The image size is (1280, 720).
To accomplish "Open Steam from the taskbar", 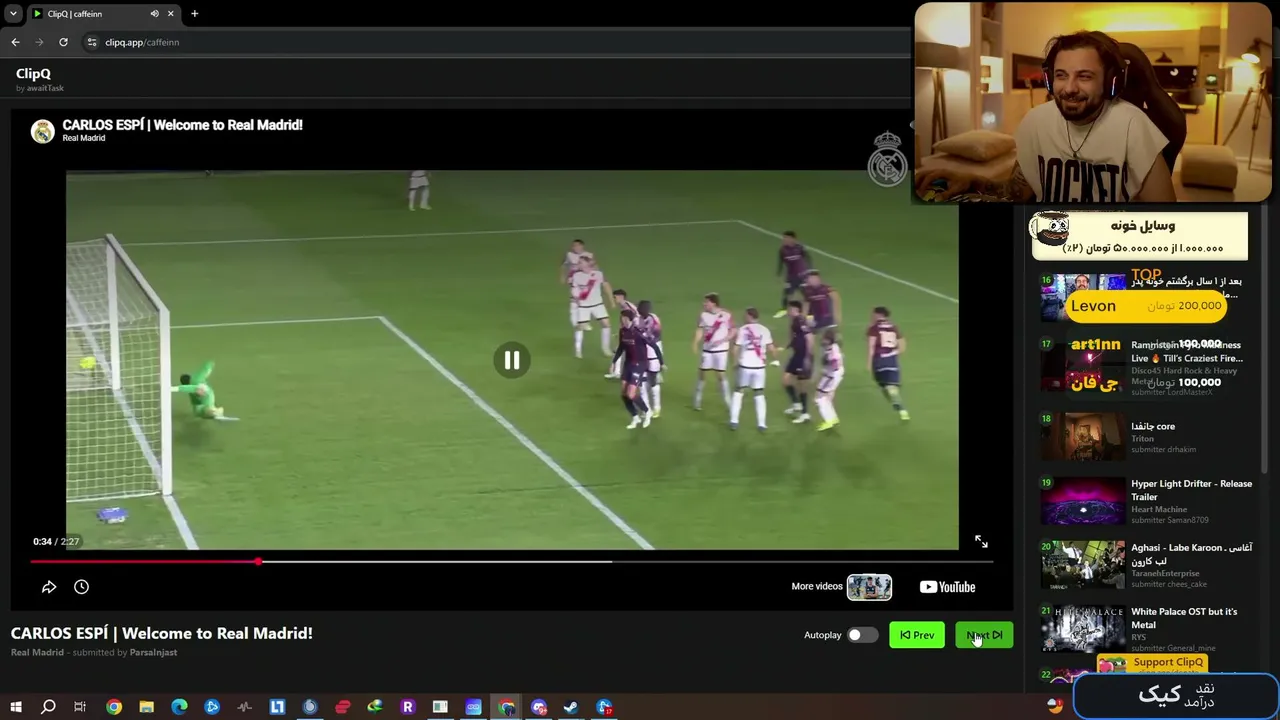I will pyautogui.click(x=570, y=707).
